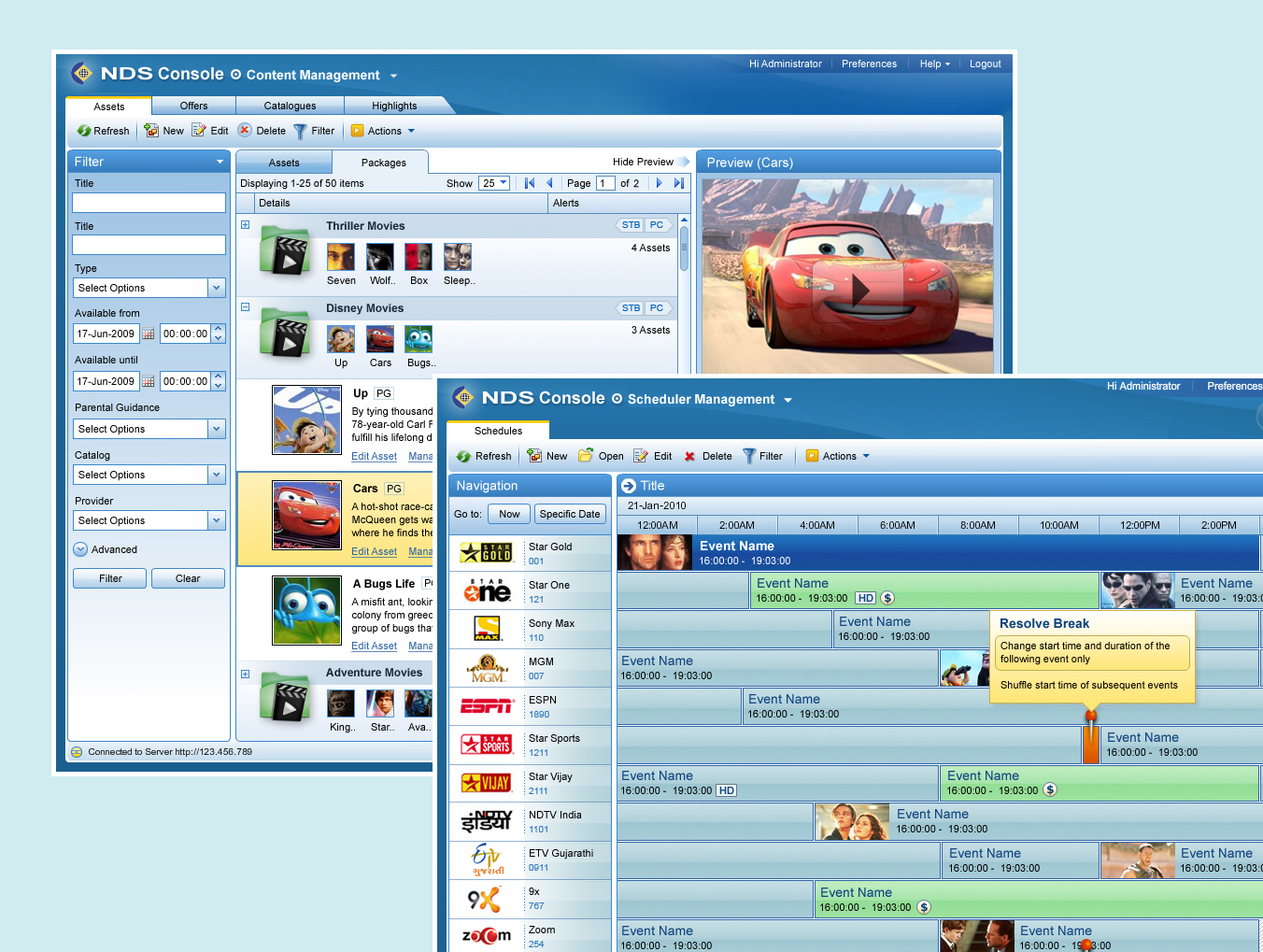Image resolution: width=1263 pixels, height=952 pixels.
Task: Open calendar picker for Available from date
Action: pos(149,334)
